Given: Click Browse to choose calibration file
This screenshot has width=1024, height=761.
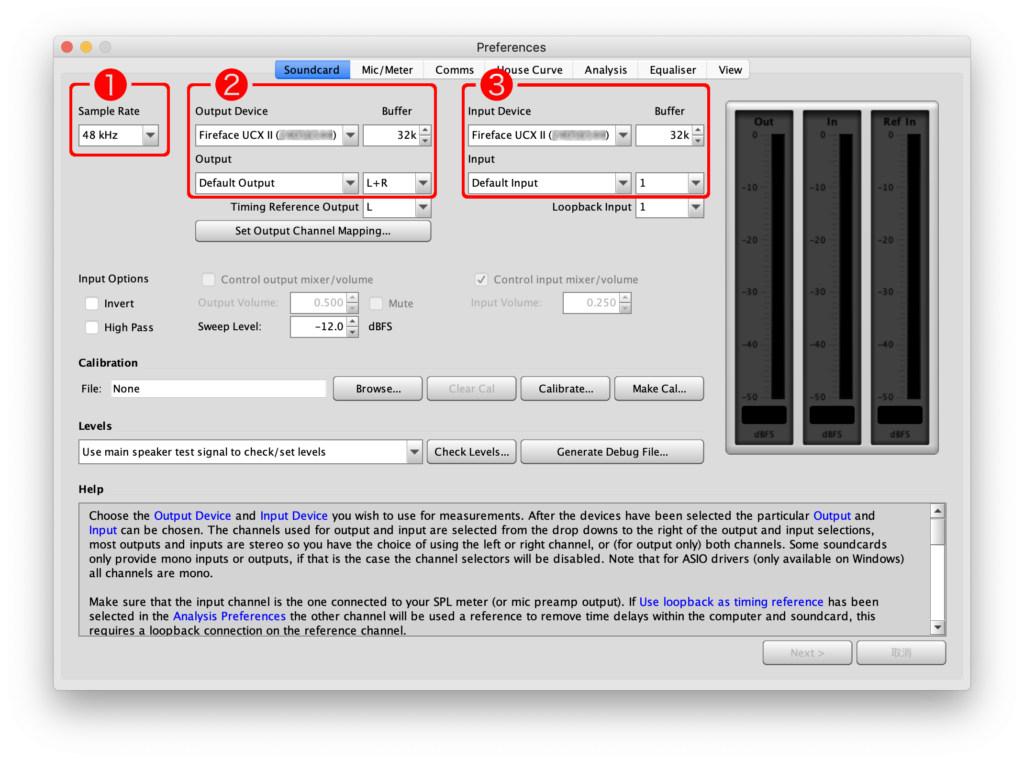Looking at the screenshot, I should click(378, 388).
